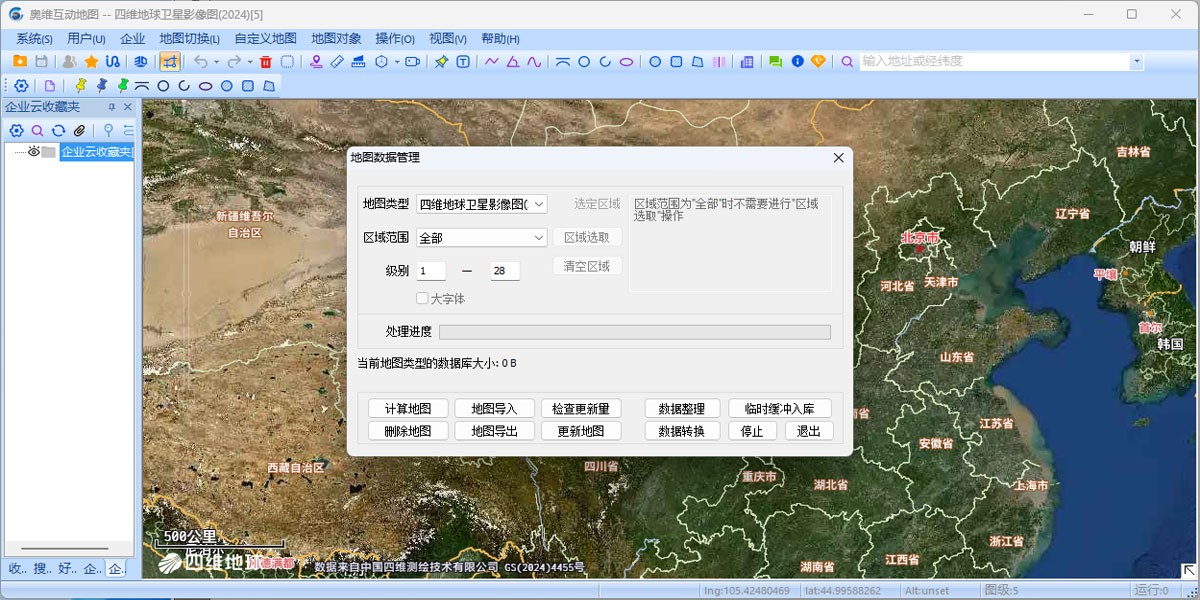Click the maximum 级别 field showing 28
Screen dimensions: 1200x600
(x=505, y=271)
